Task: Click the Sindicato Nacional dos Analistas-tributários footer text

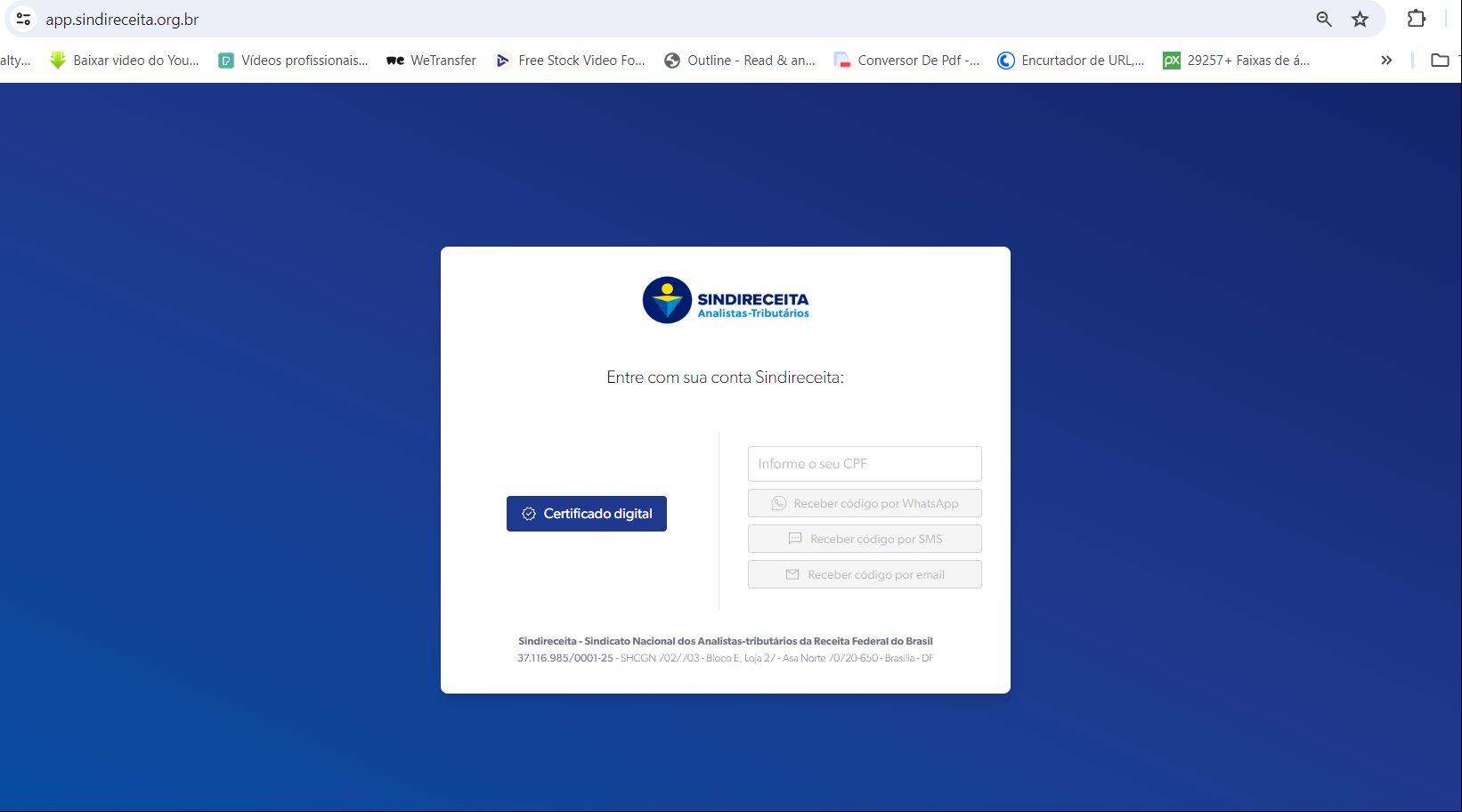Action: click(x=726, y=641)
